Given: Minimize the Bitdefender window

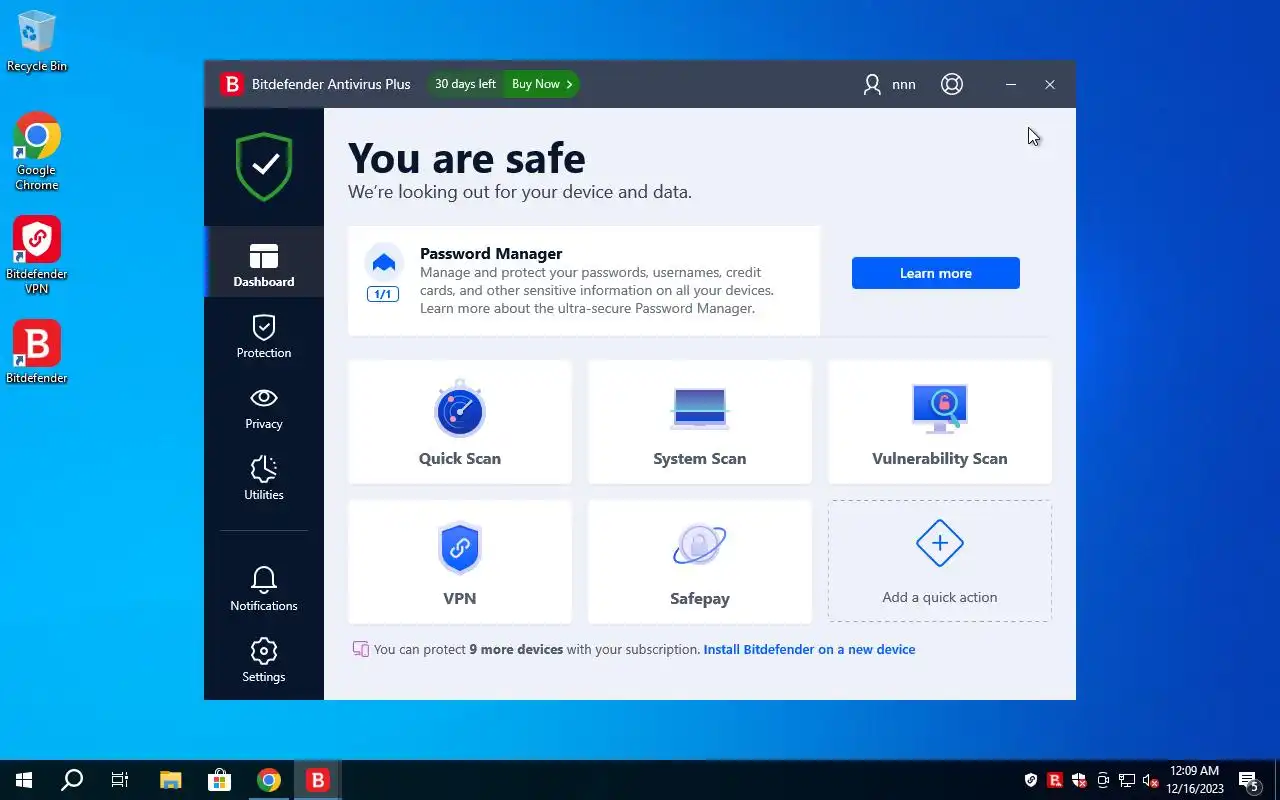Looking at the screenshot, I should click(x=1011, y=84).
